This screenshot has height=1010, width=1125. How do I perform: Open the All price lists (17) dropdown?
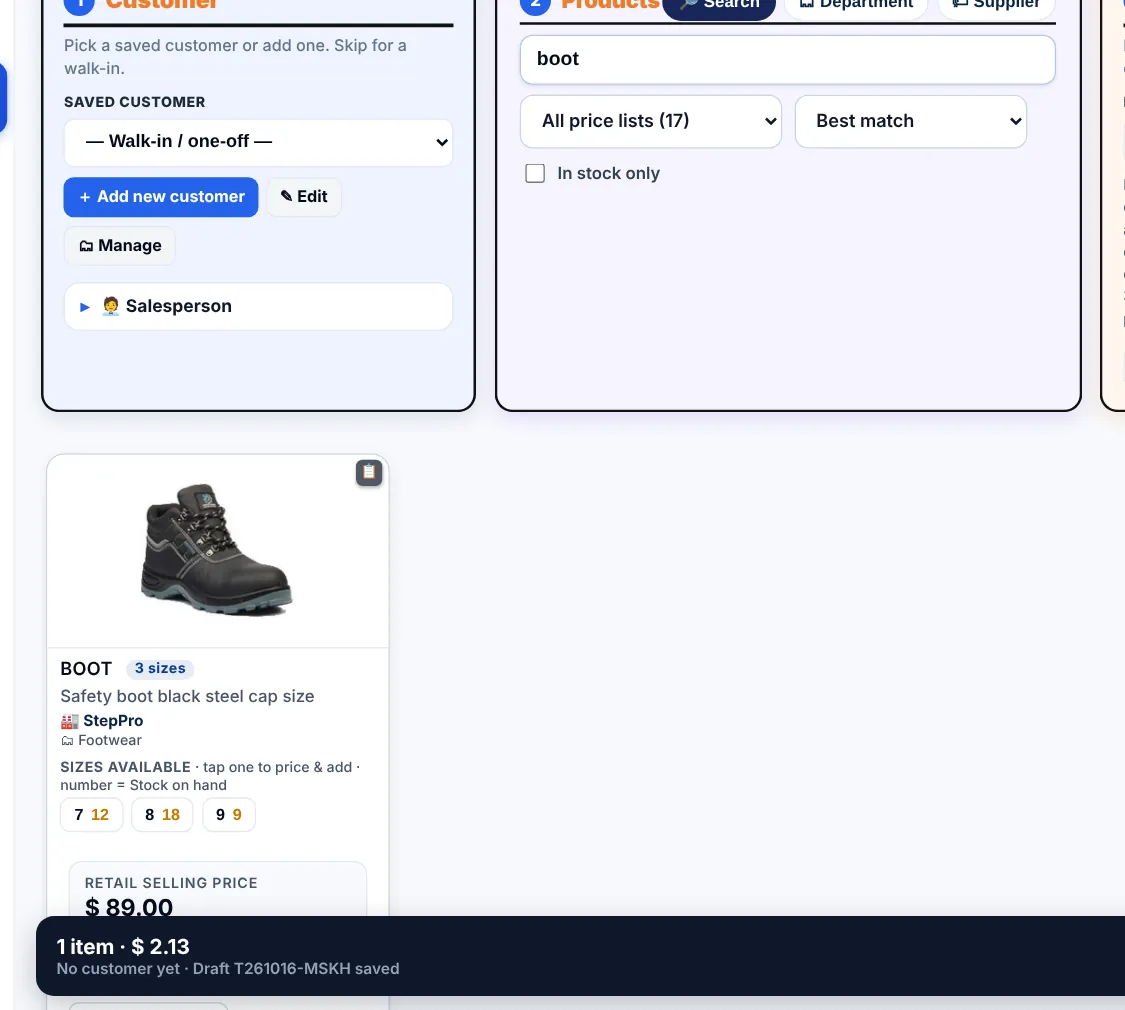coord(651,121)
